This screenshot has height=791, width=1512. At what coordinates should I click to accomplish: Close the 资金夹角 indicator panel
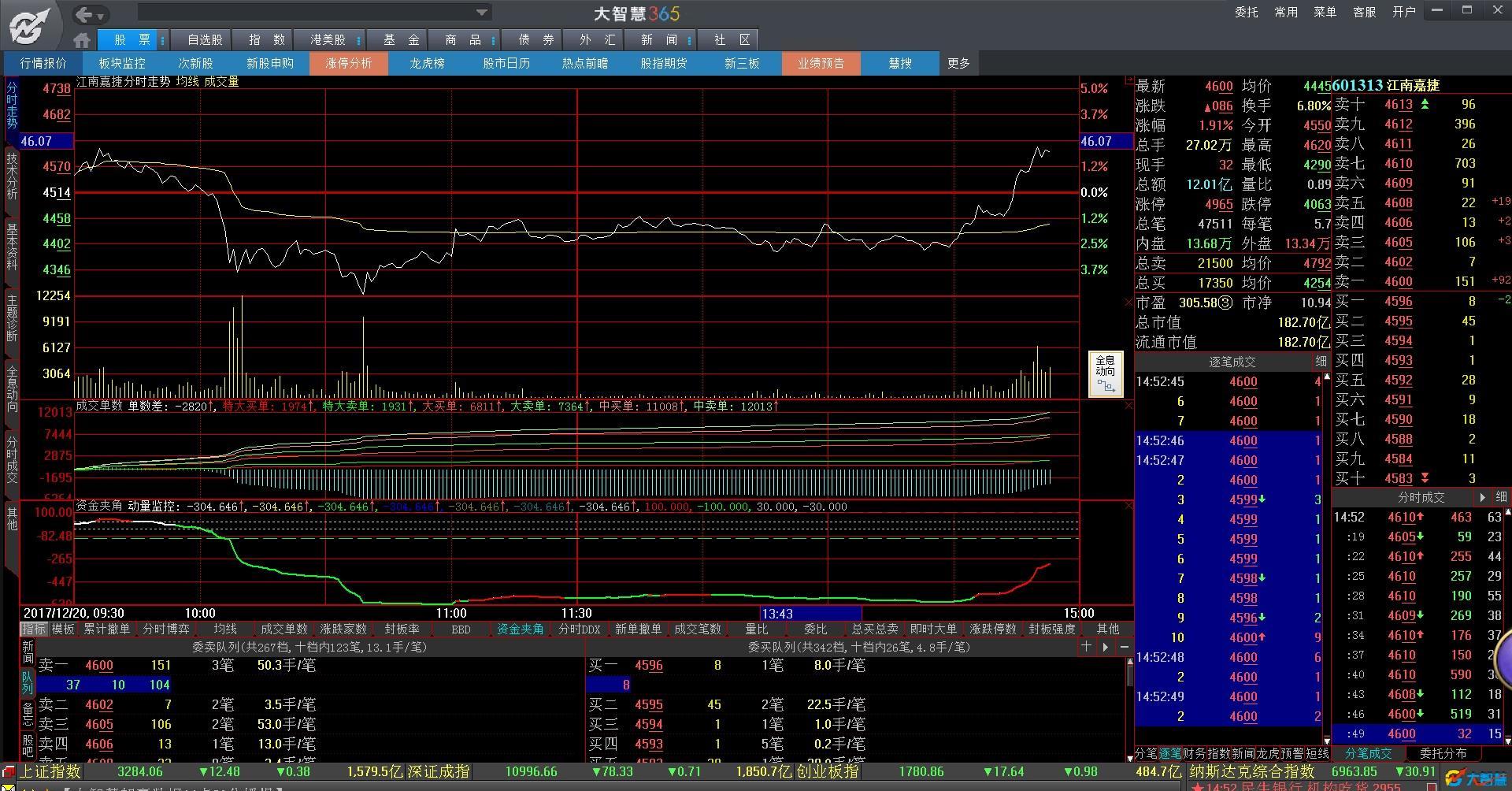click(x=1128, y=506)
